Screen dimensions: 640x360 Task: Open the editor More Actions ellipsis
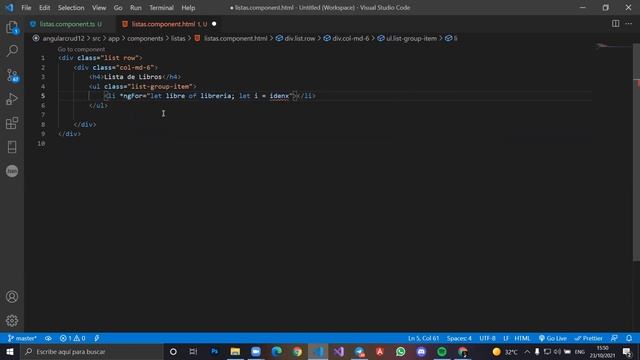coord(629,24)
